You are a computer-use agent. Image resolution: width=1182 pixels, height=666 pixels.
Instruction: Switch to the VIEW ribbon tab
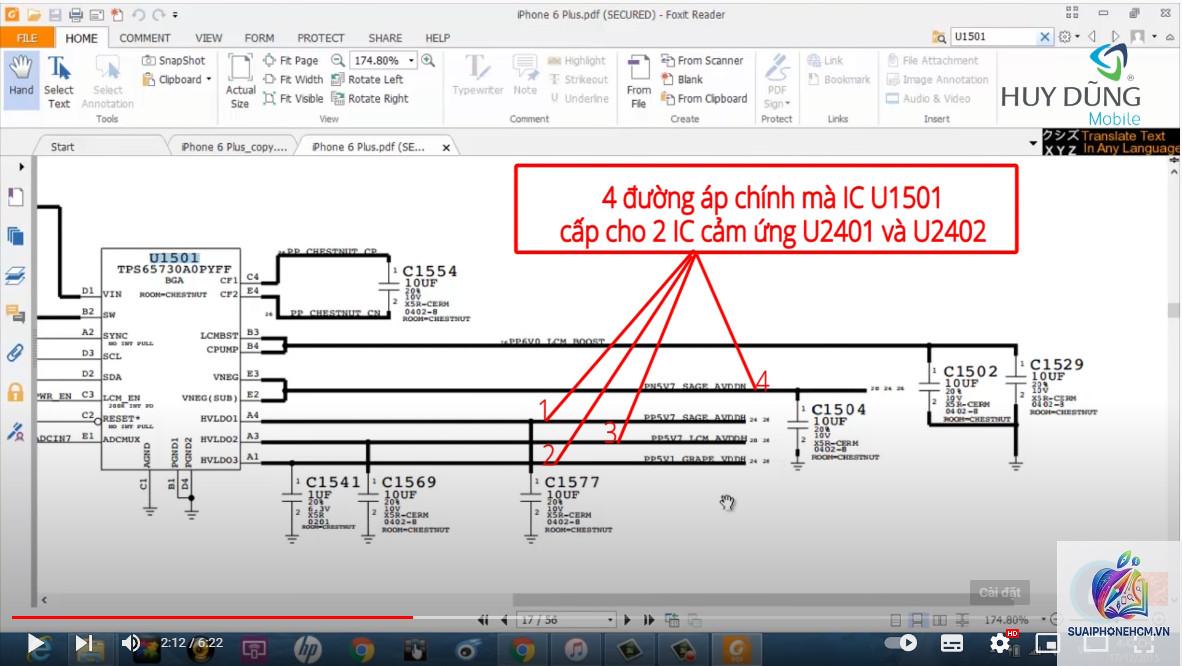[209, 38]
